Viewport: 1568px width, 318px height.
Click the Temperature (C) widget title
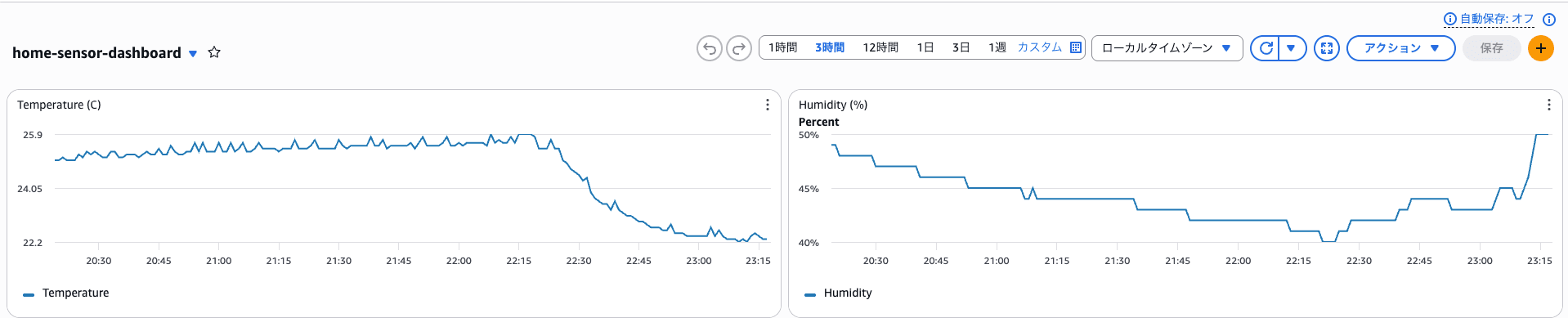coord(59,105)
